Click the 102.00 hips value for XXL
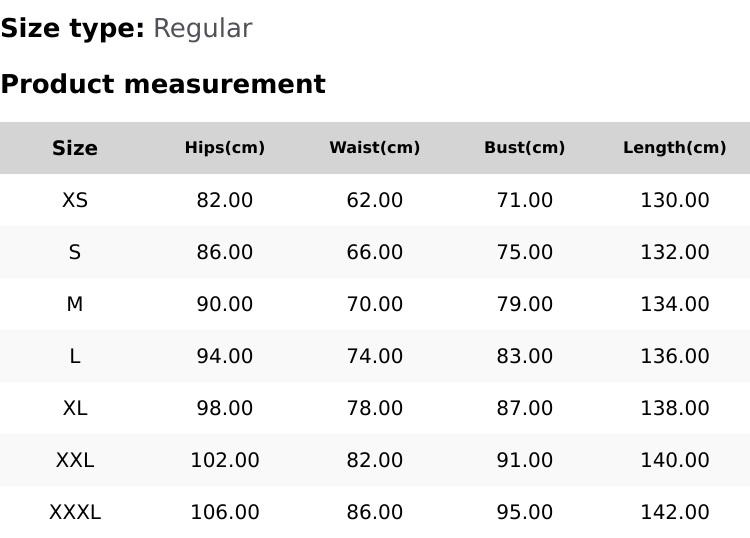 [225, 460]
